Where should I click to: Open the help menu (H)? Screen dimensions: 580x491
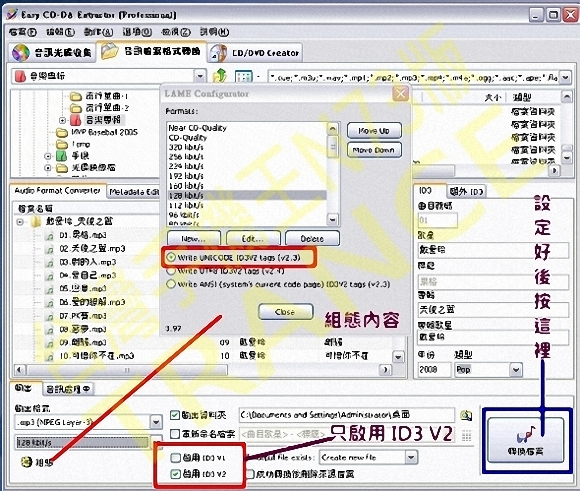[215, 32]
